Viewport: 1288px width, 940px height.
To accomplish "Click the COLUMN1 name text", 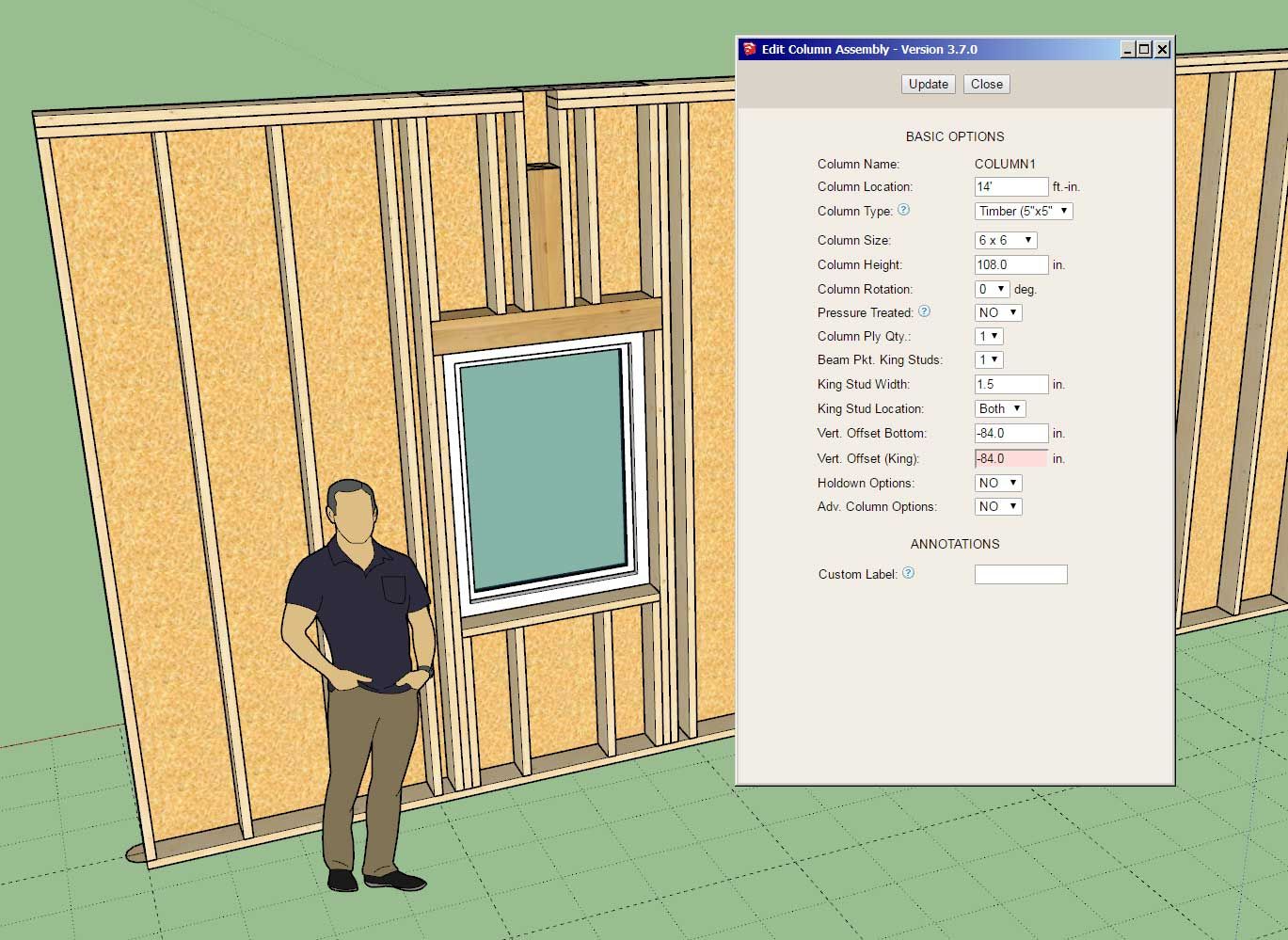I will pos(1005,164).
